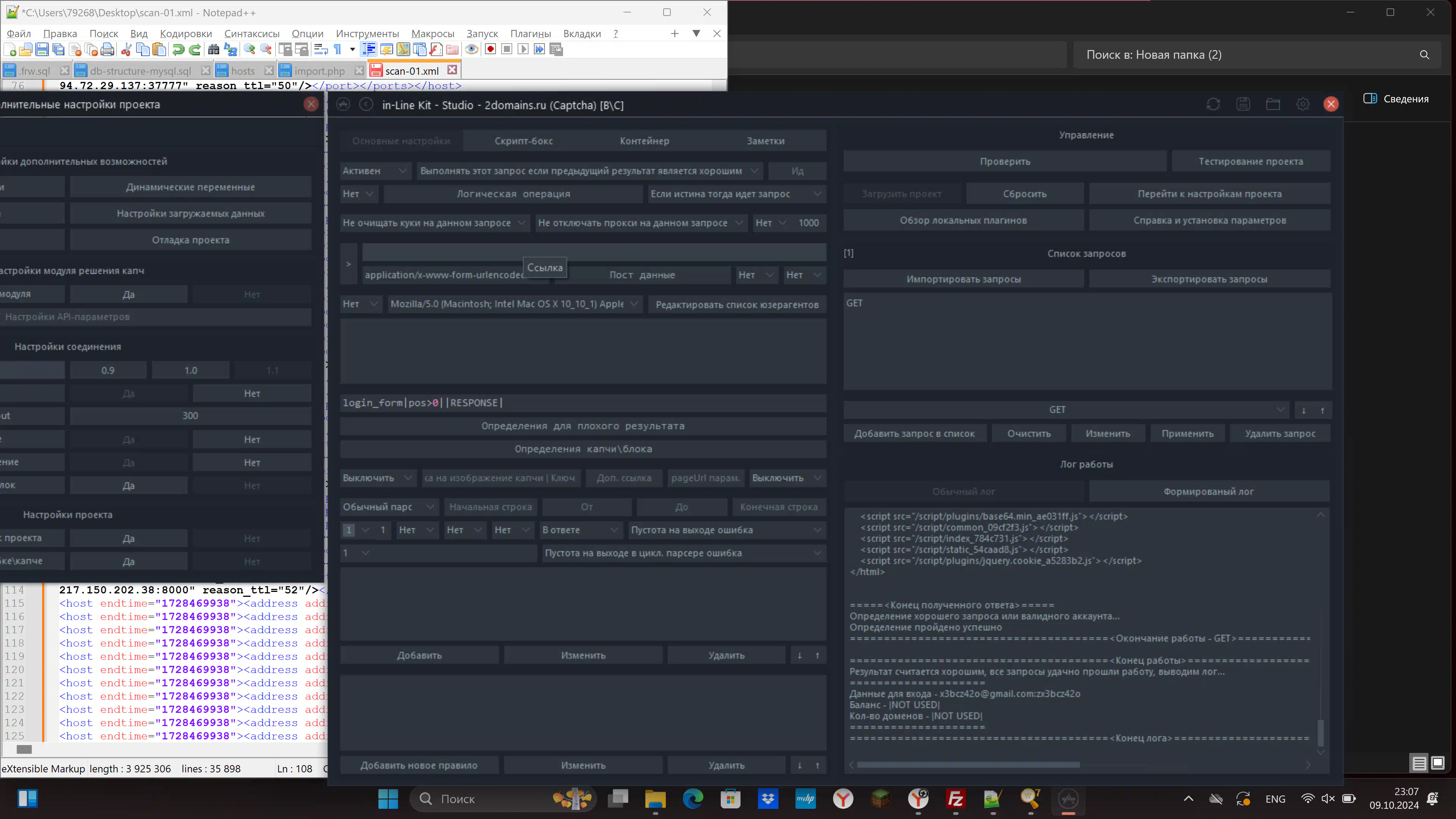
Task: Select connection version 0.9 option
Action: click(x=108, y=370)
